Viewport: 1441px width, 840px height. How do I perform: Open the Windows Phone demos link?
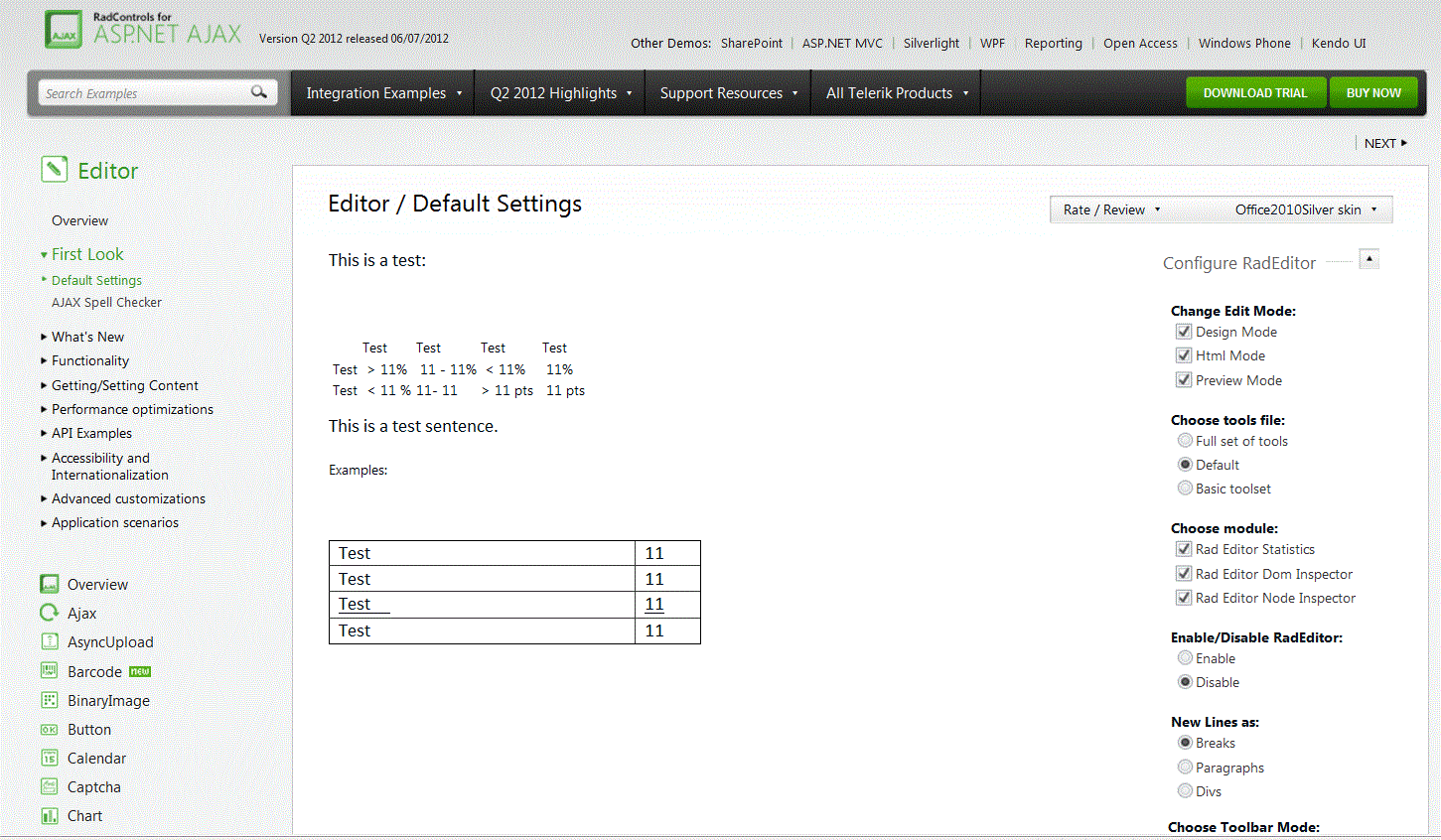(1244, 43)
